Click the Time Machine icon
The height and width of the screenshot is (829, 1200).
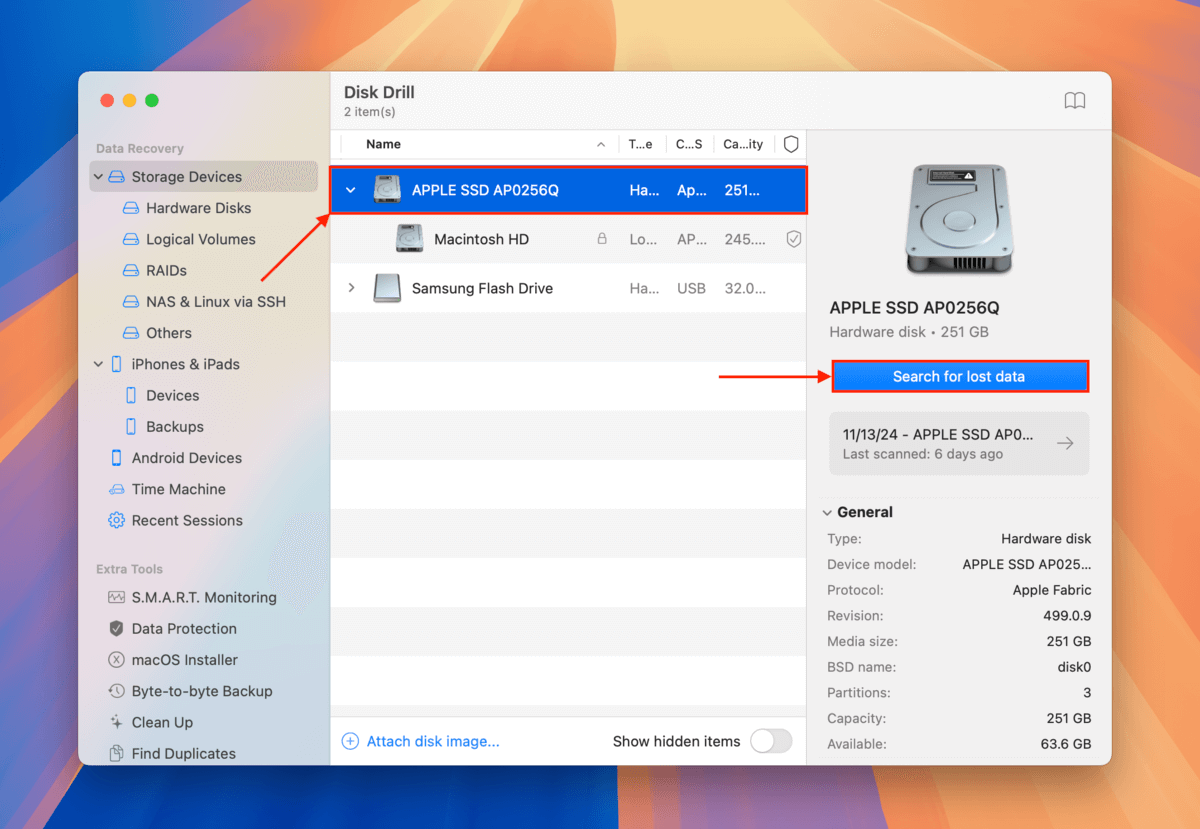point(117,489)
